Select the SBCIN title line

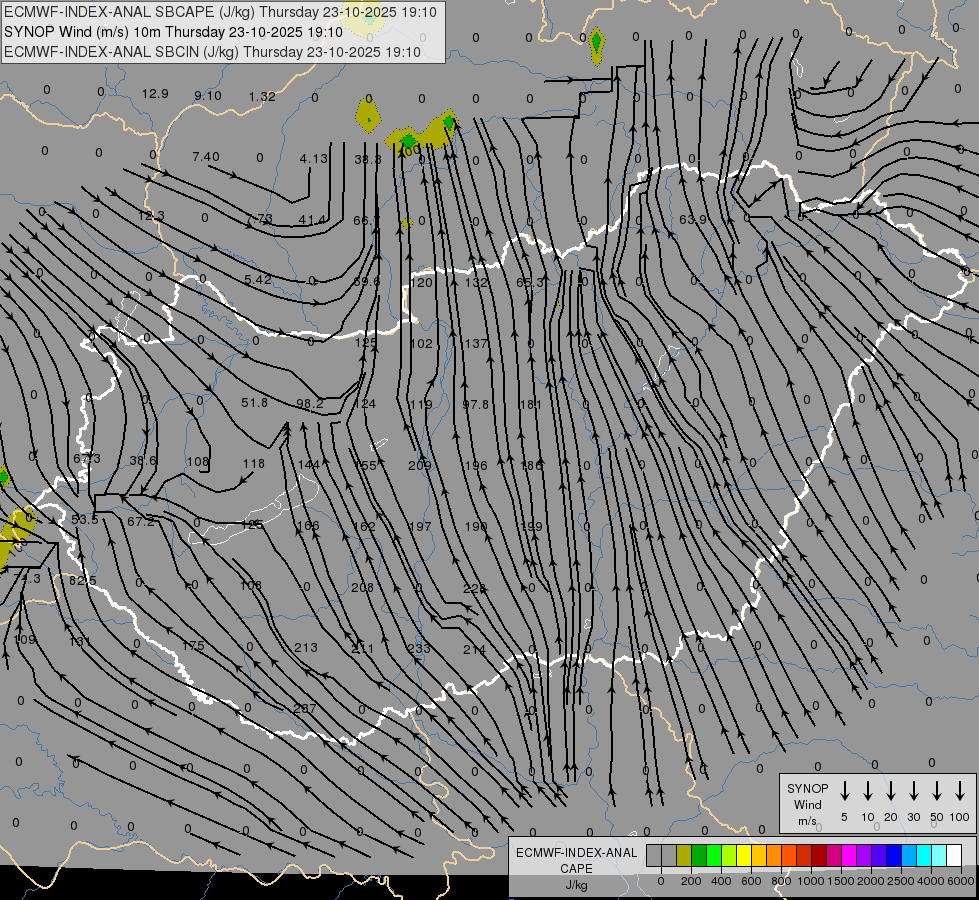pos(212,52)
